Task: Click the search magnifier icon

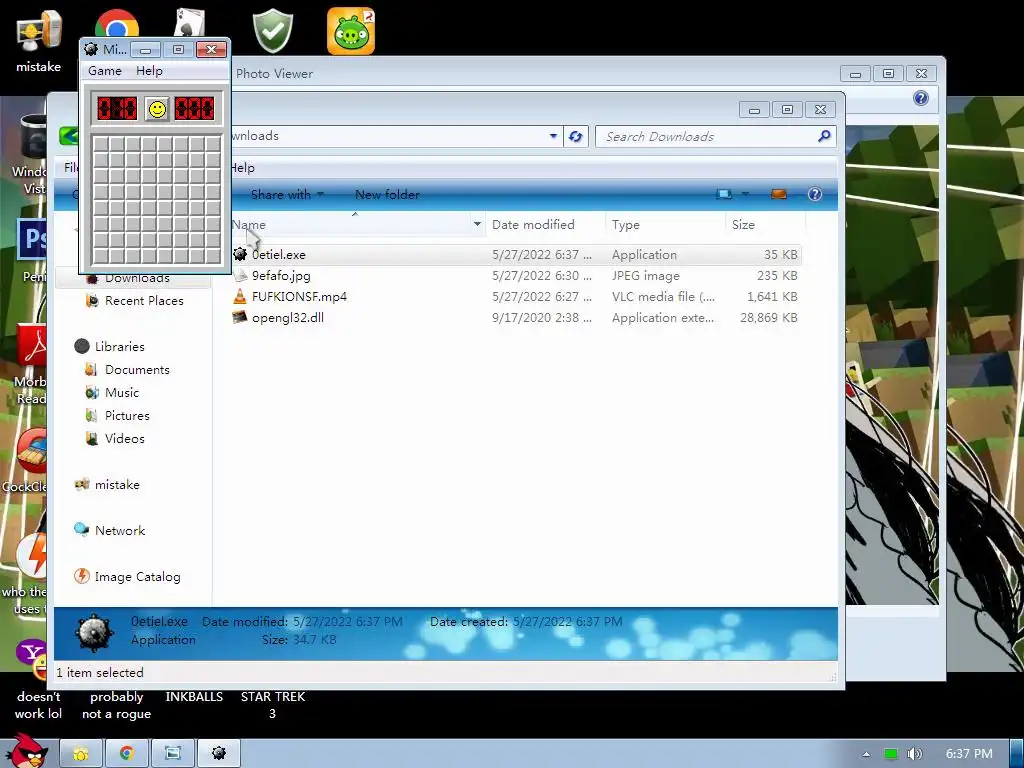Action: coord(824,136)
